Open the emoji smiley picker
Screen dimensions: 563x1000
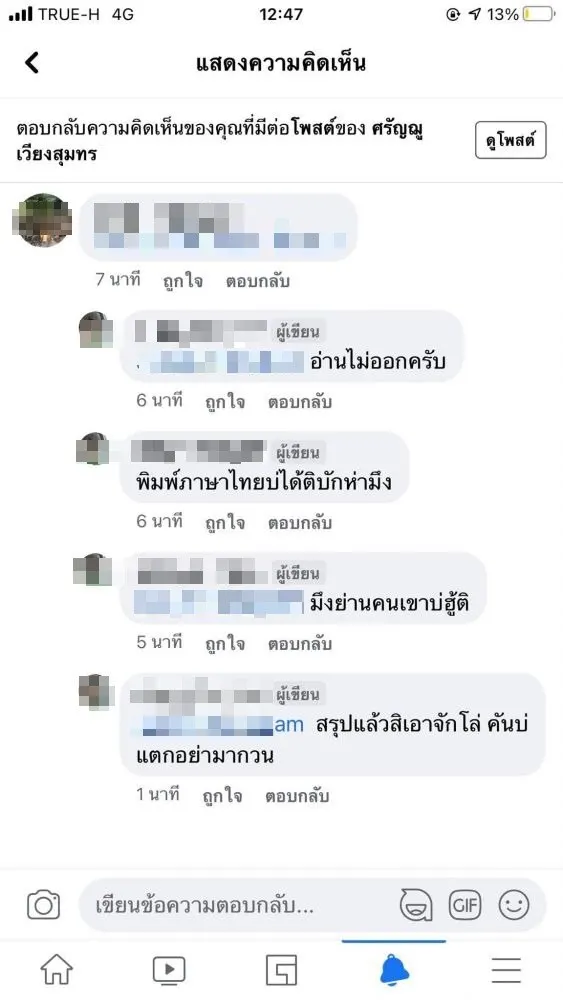[514, 905]
